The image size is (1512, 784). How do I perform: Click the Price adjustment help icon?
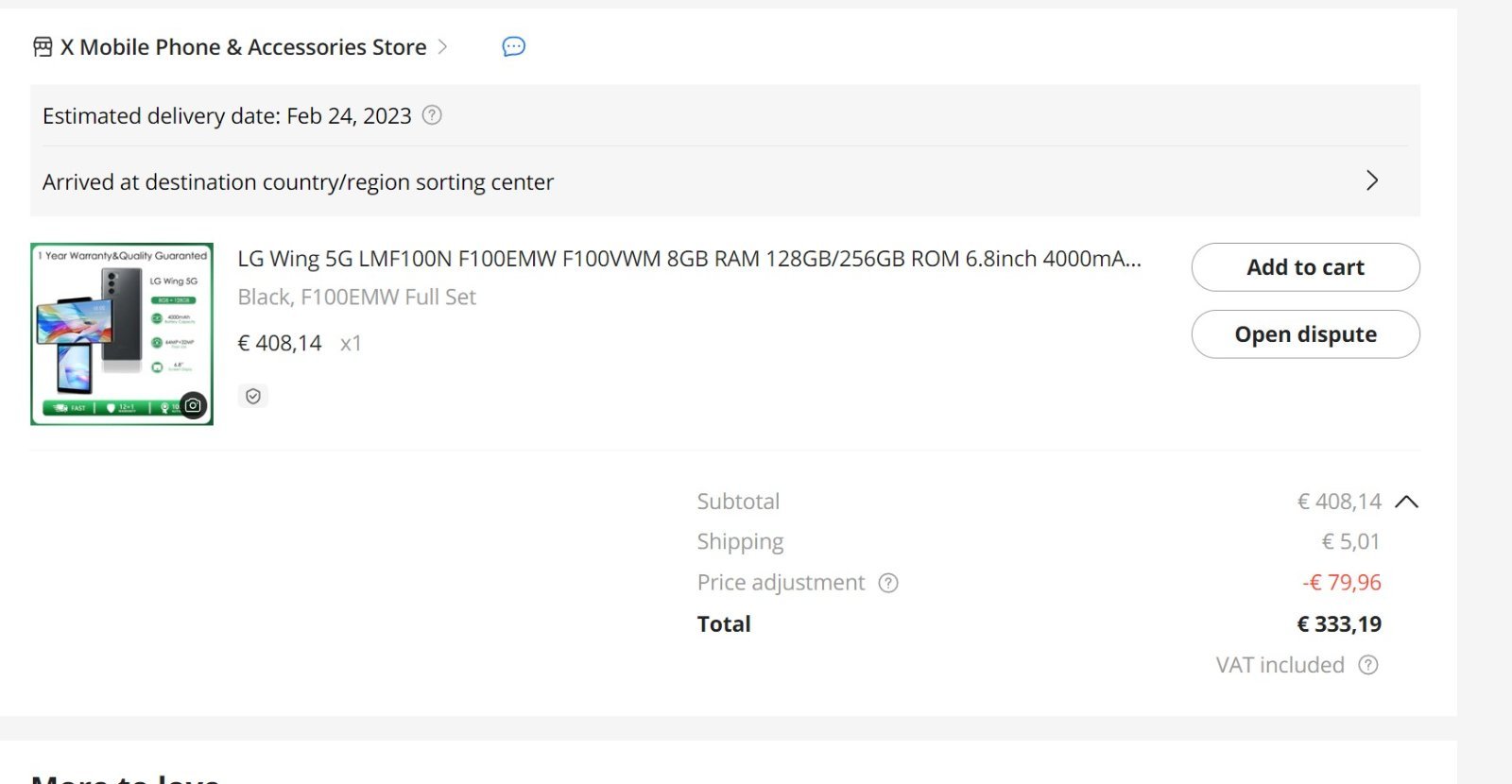(888, 583)
